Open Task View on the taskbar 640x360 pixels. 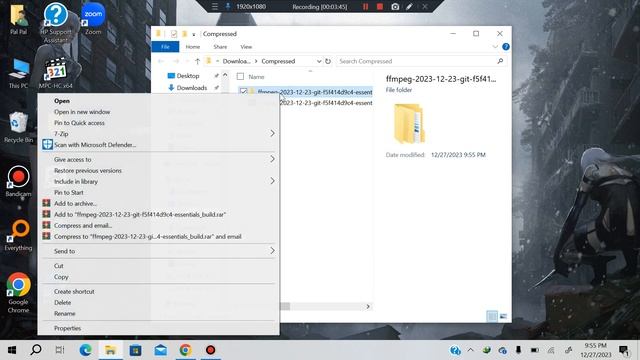click(x=60, y=350)
